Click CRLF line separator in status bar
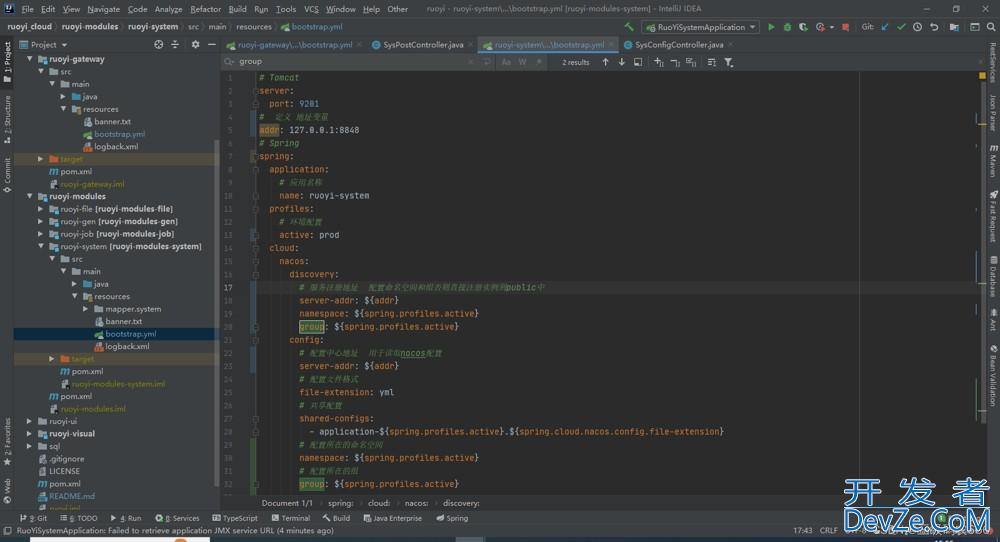1000x542 pixels. click(x=828, y=531)
